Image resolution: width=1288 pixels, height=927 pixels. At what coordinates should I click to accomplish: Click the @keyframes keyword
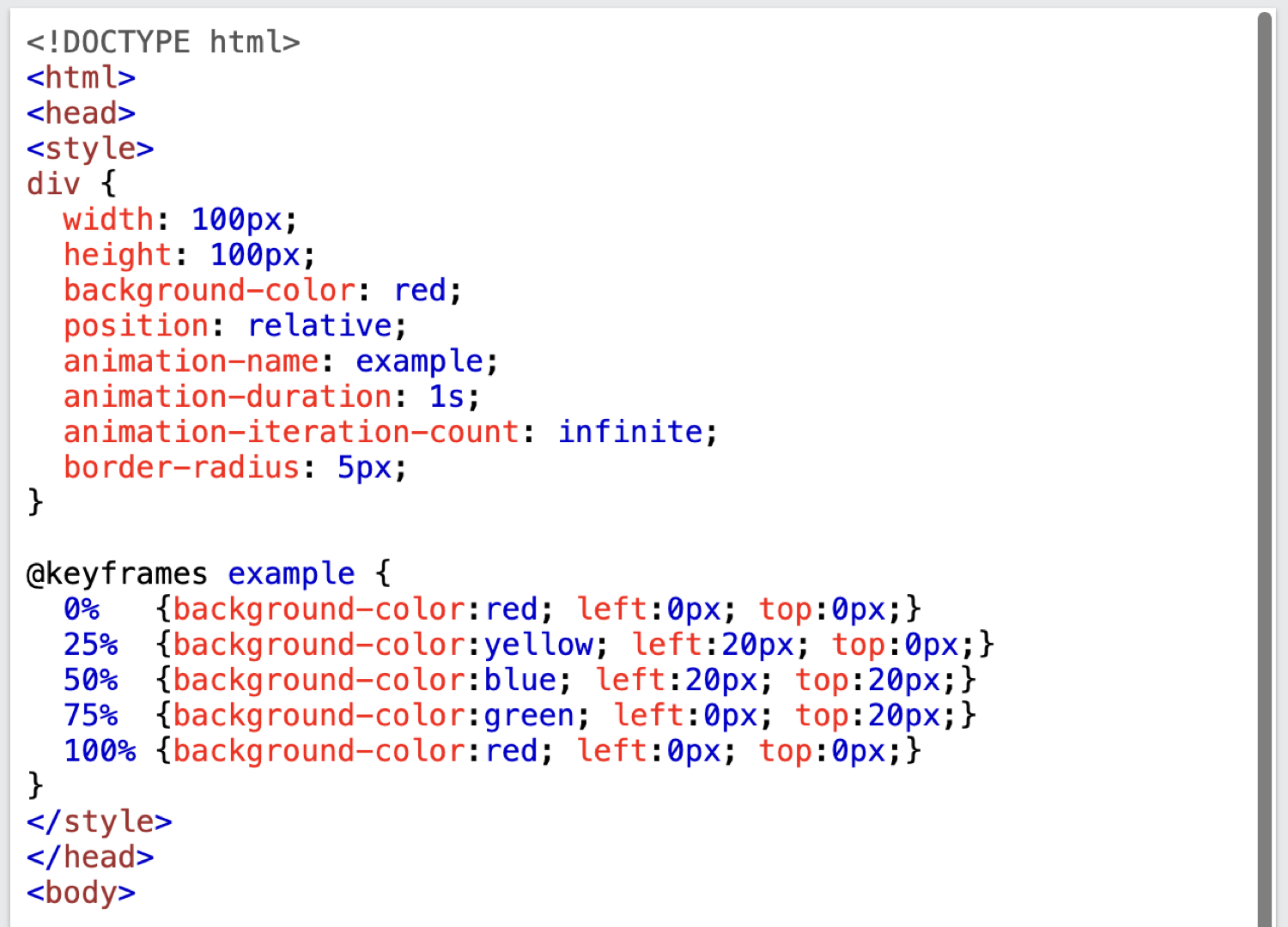click(117, 573)
